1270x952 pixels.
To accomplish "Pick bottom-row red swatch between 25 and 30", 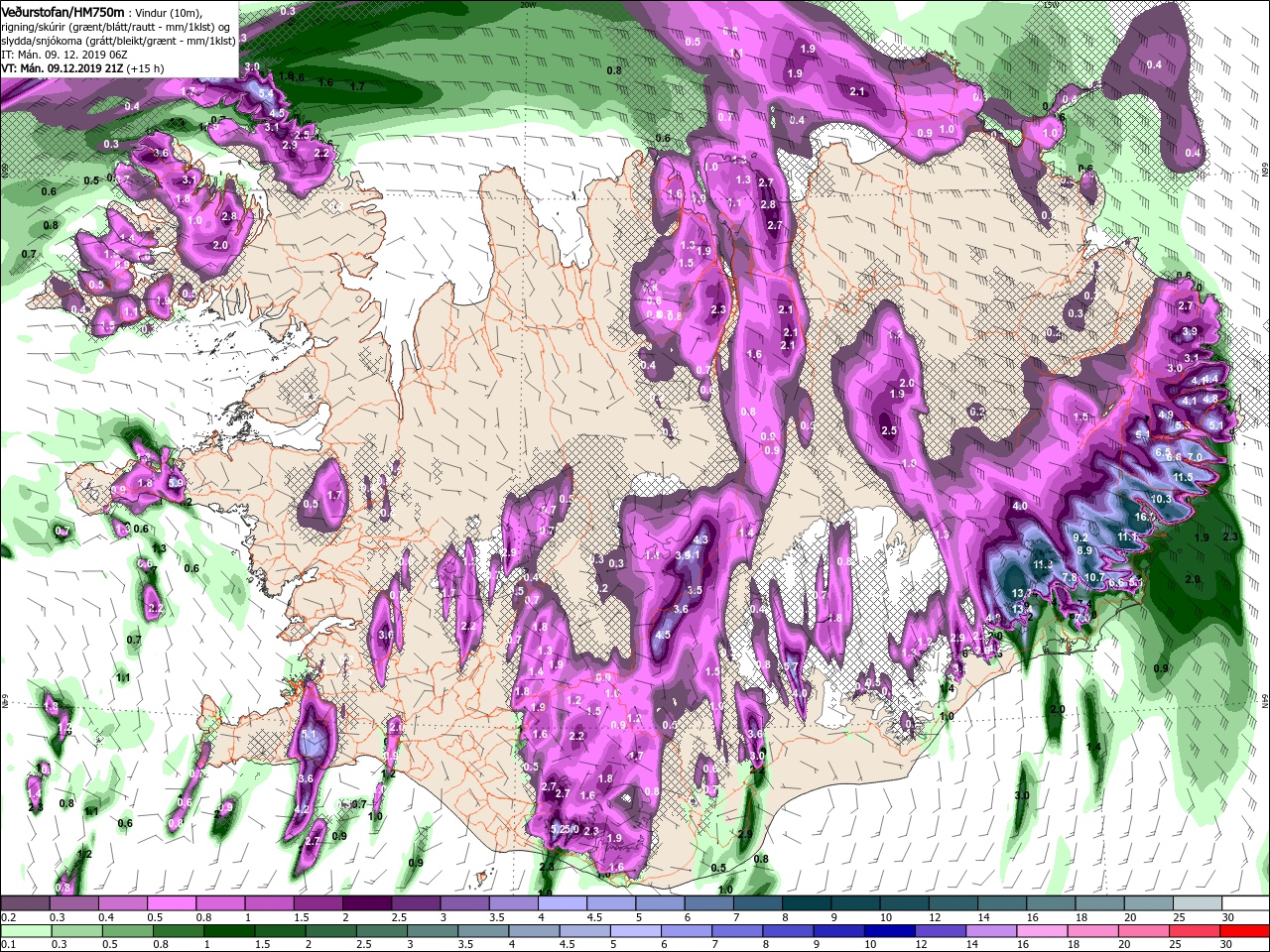I will [x=1195, y=931].
